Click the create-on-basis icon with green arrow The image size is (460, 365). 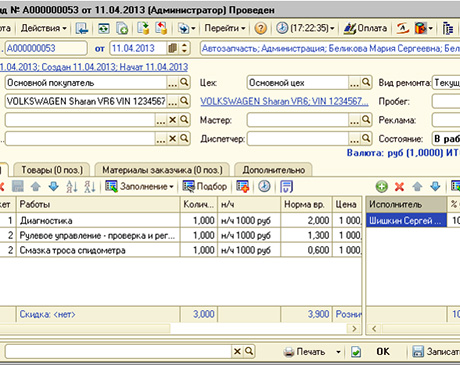(x=143, y=28)
